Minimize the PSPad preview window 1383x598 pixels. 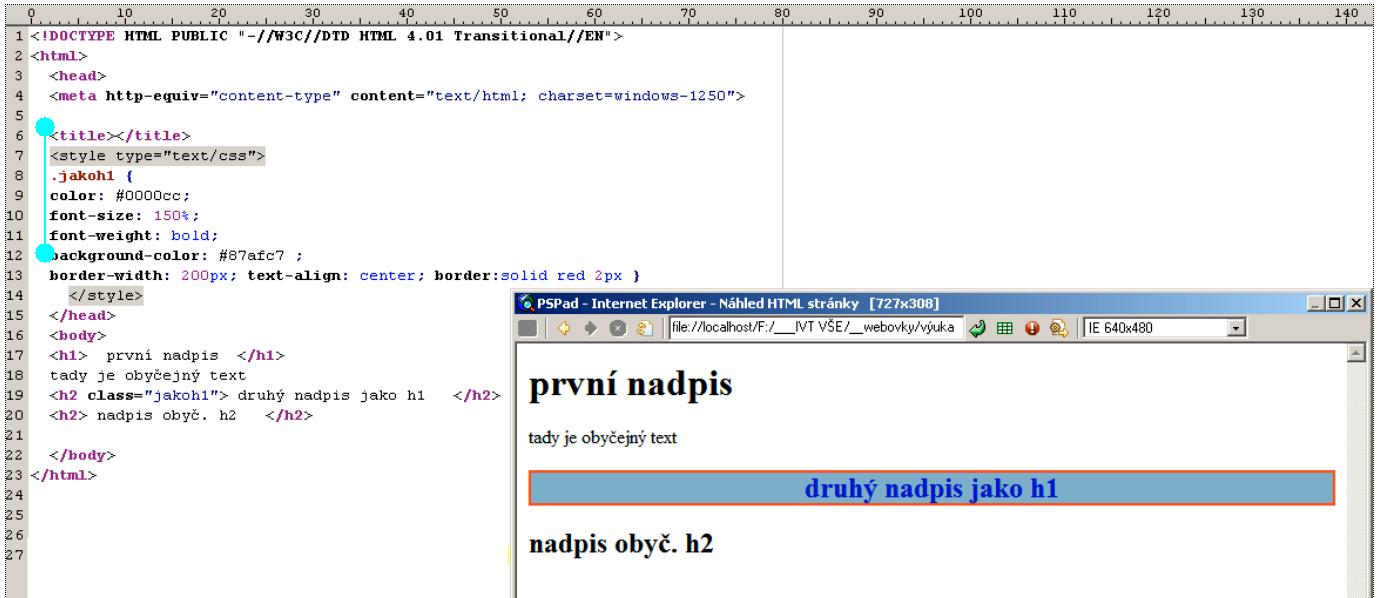point(1317,303)
